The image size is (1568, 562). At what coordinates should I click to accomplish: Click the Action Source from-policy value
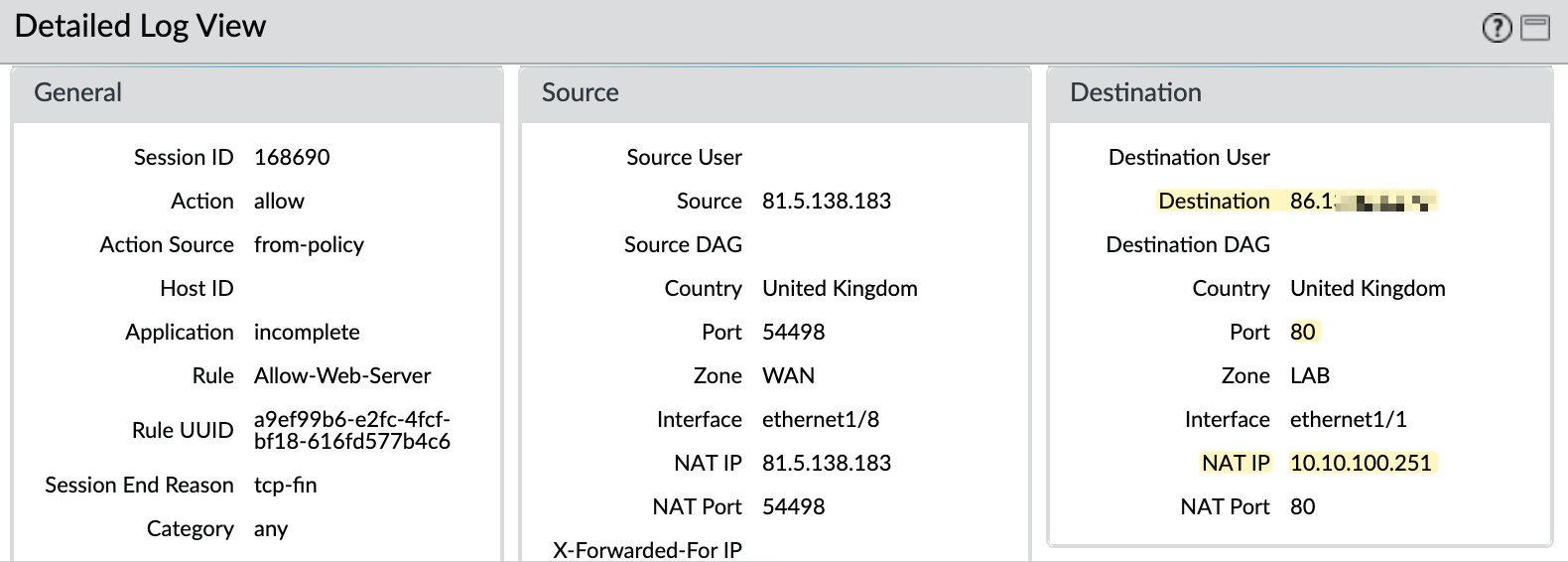(x=309, y=244)
